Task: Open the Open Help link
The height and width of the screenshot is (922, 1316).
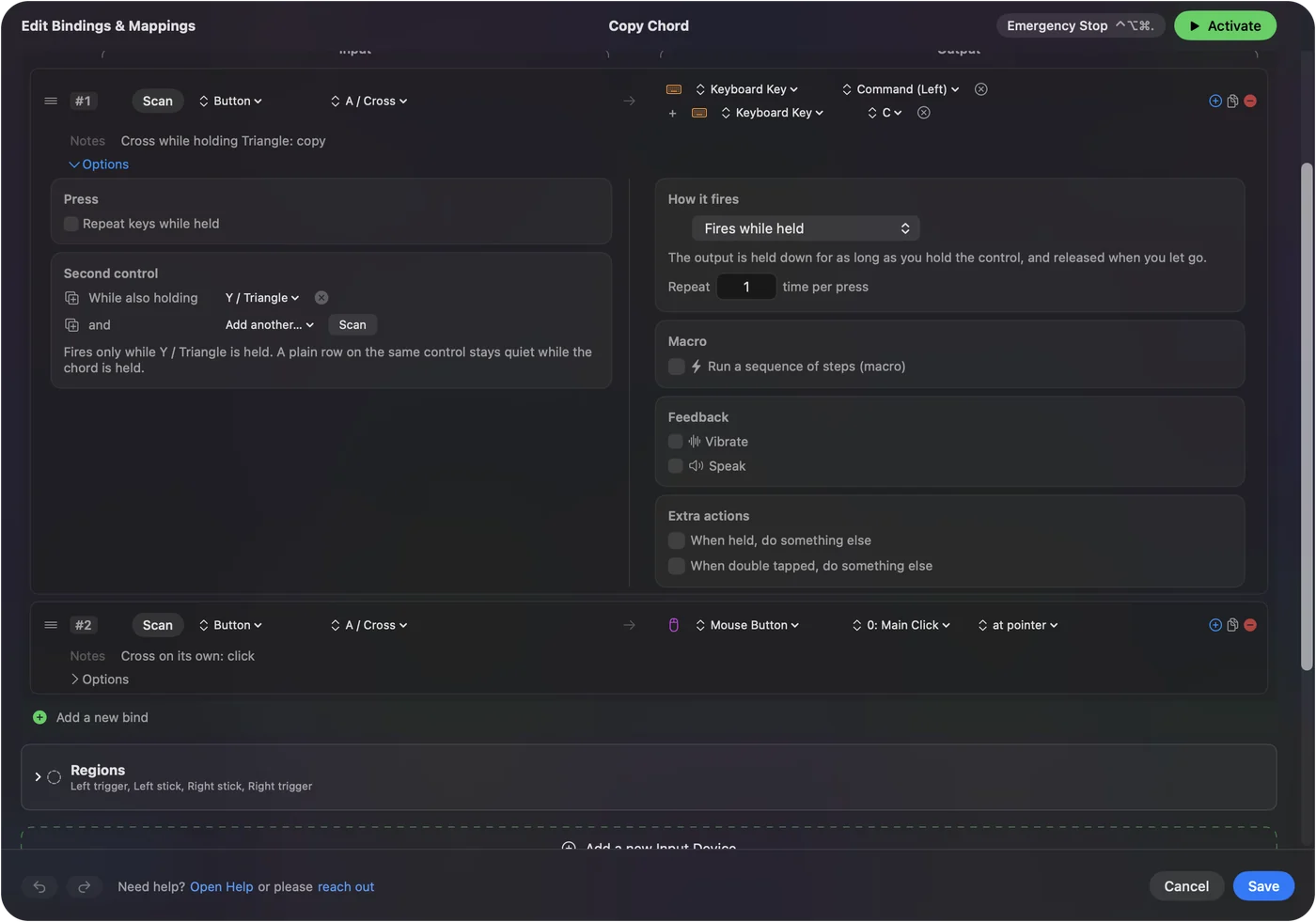Action: (x=222, y=887)
